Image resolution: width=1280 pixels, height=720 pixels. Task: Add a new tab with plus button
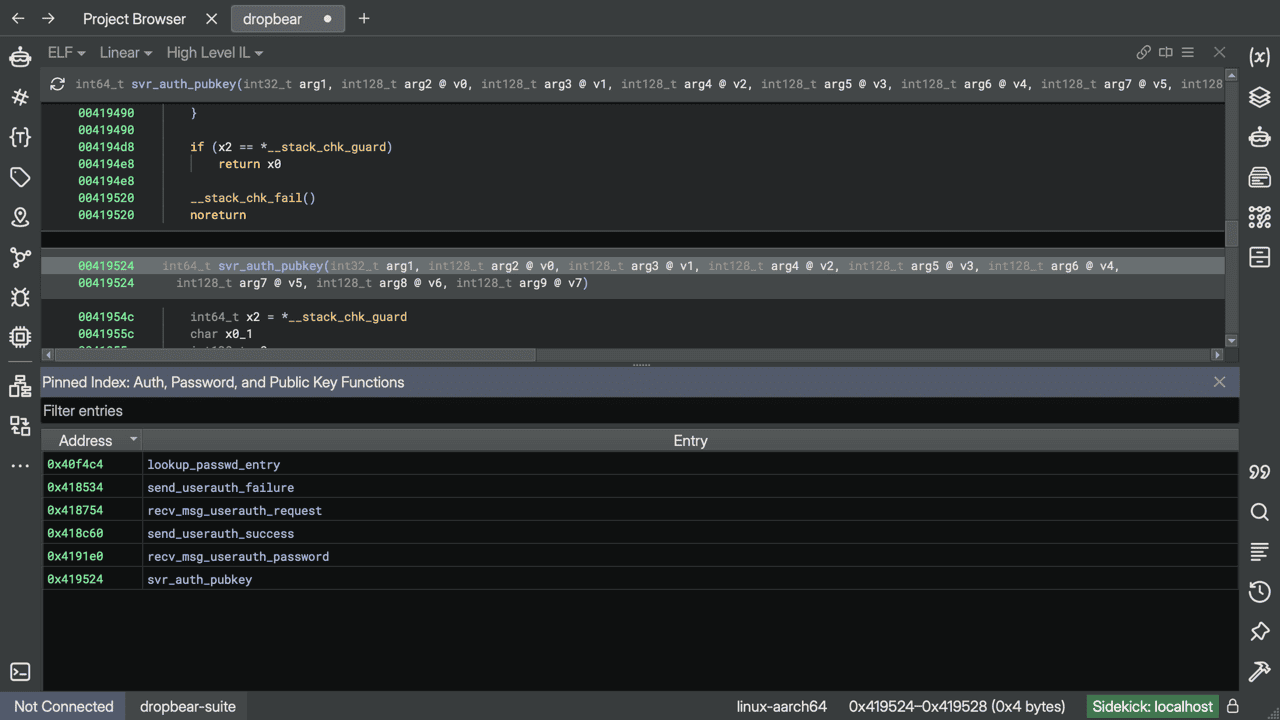click(364, 19)
